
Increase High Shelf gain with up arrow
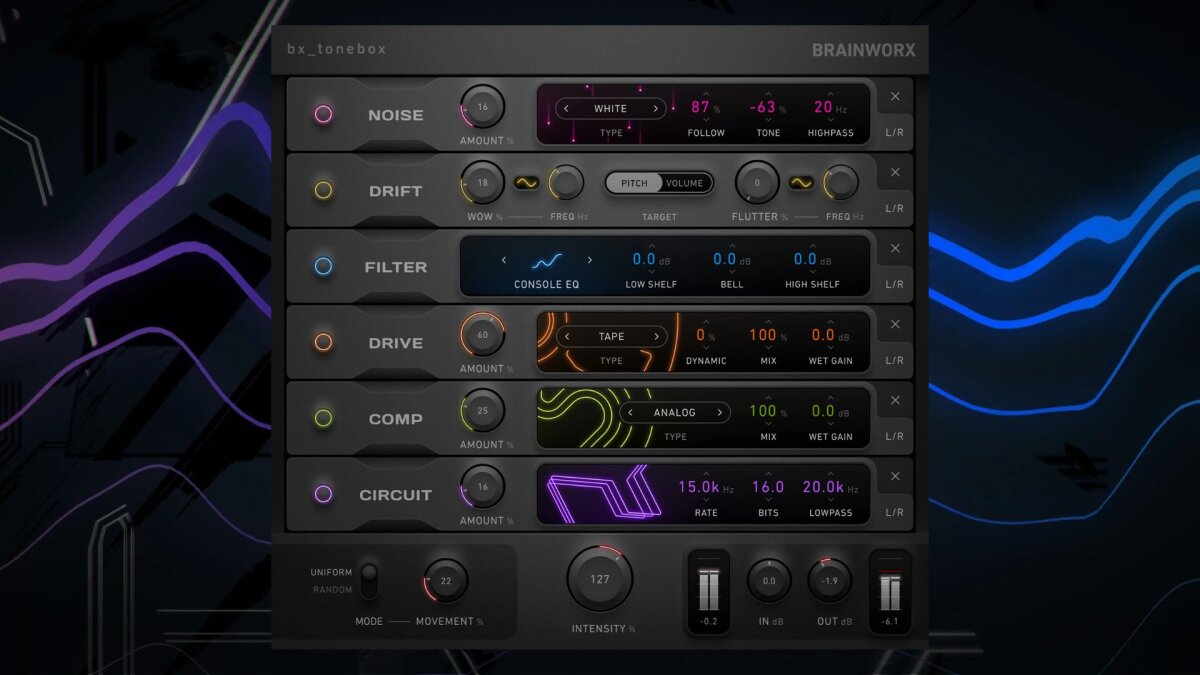click(x=812, y=246)
